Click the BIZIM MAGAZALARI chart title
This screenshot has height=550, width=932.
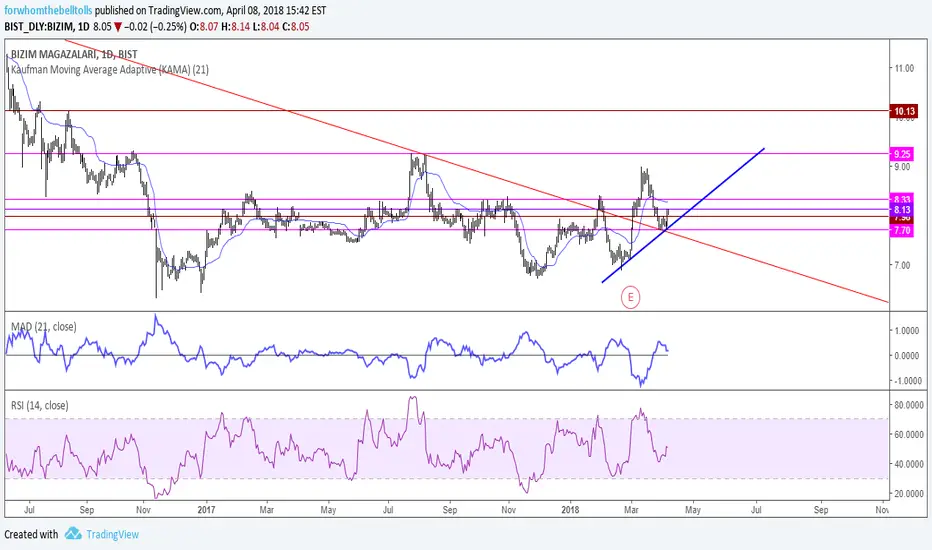(74, 54)
